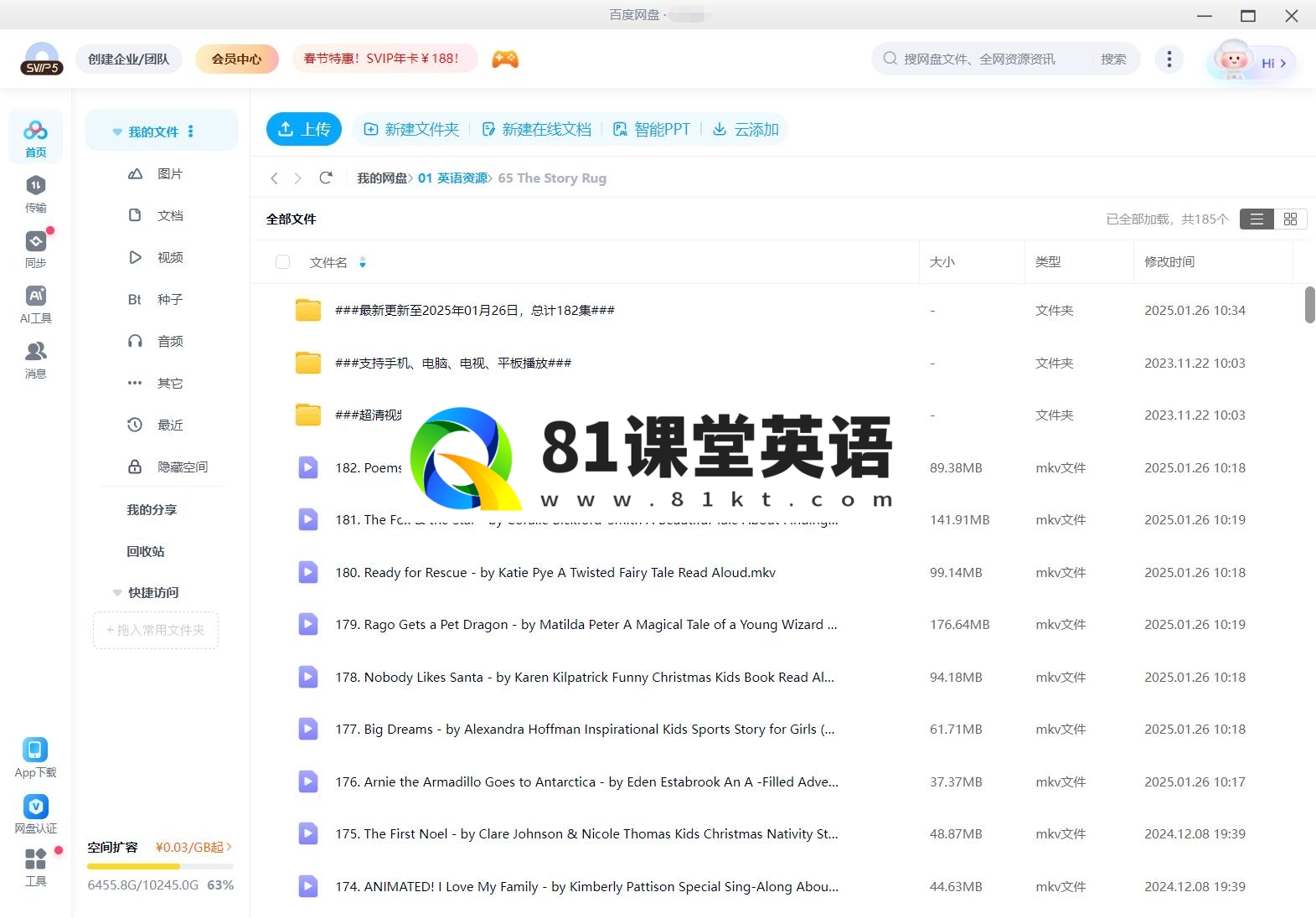Click the 拖入常用文件夹 drop area

coord(156,630)
